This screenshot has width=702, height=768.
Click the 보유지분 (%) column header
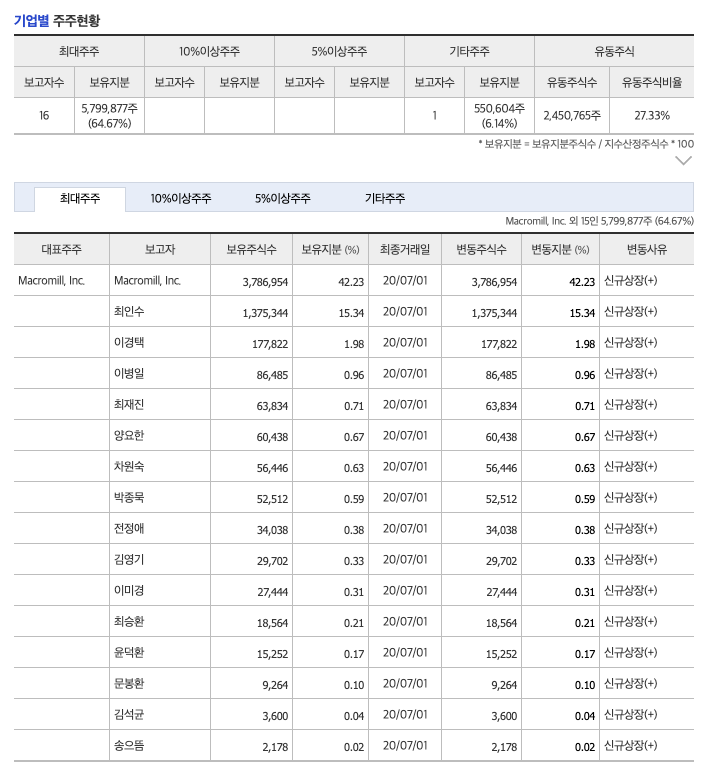coord(330,250)
